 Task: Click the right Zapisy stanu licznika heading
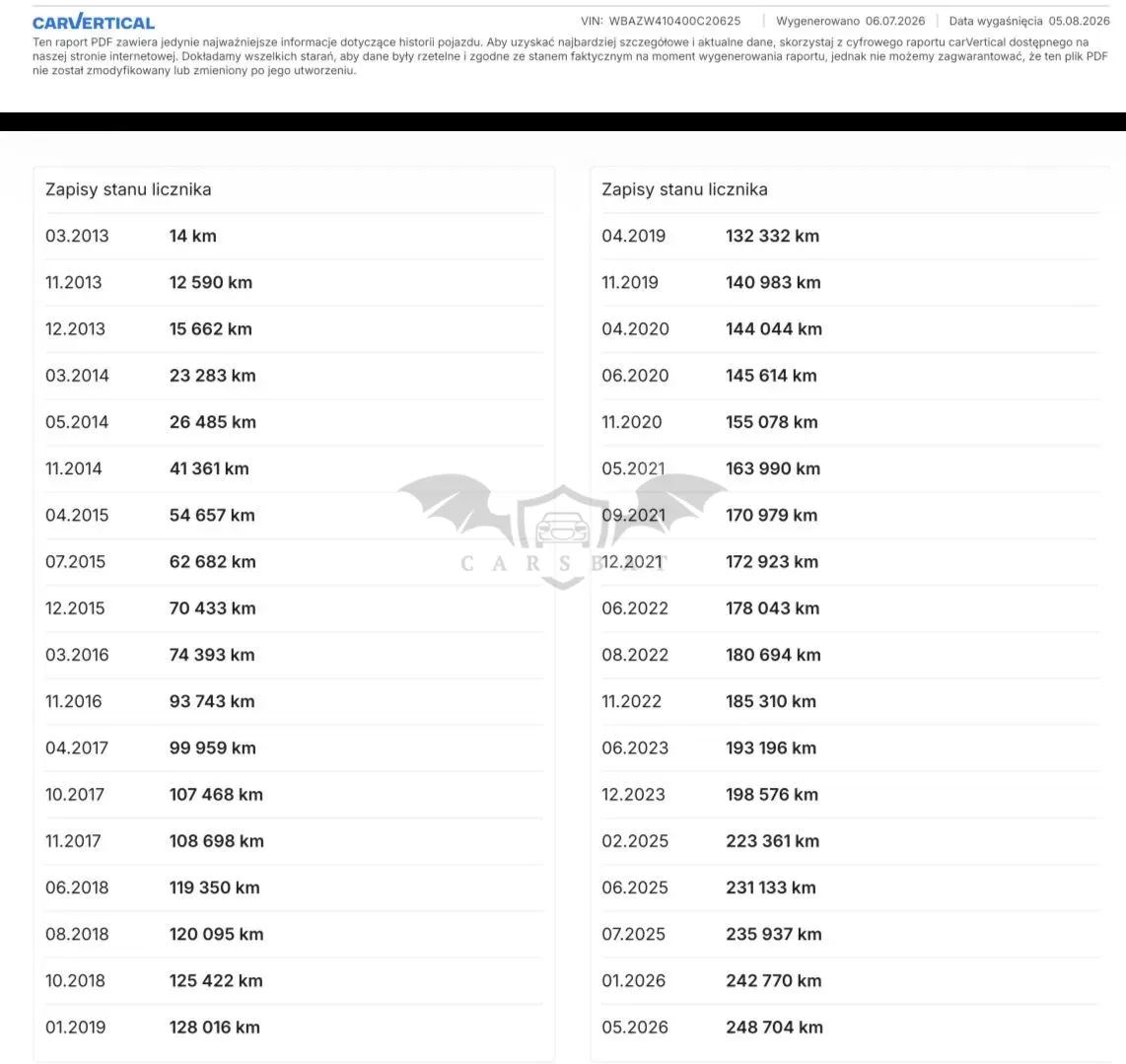684,189
